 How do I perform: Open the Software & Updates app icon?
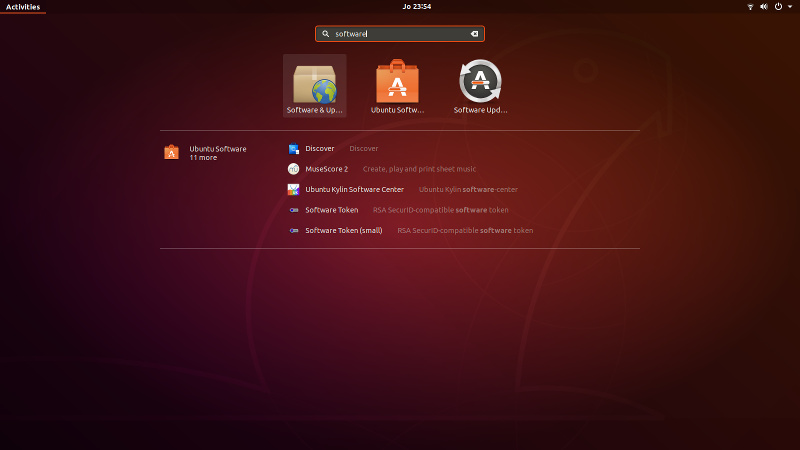[315, 84]
